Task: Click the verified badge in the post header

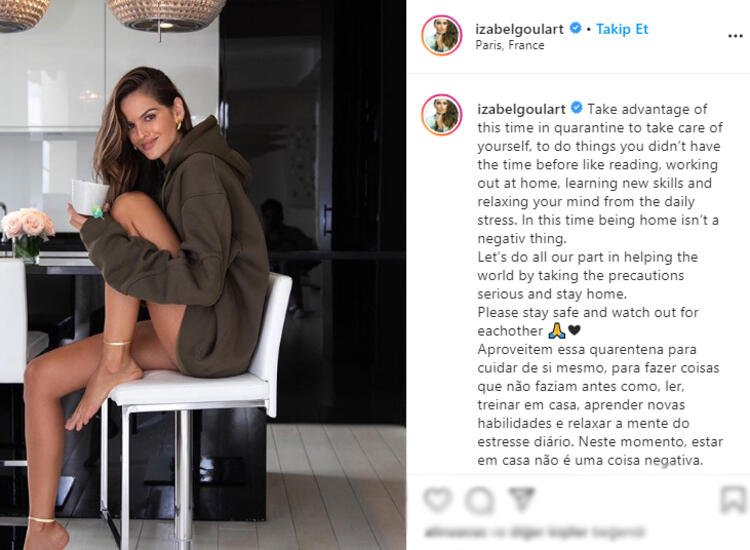Action: pos(575,28)
